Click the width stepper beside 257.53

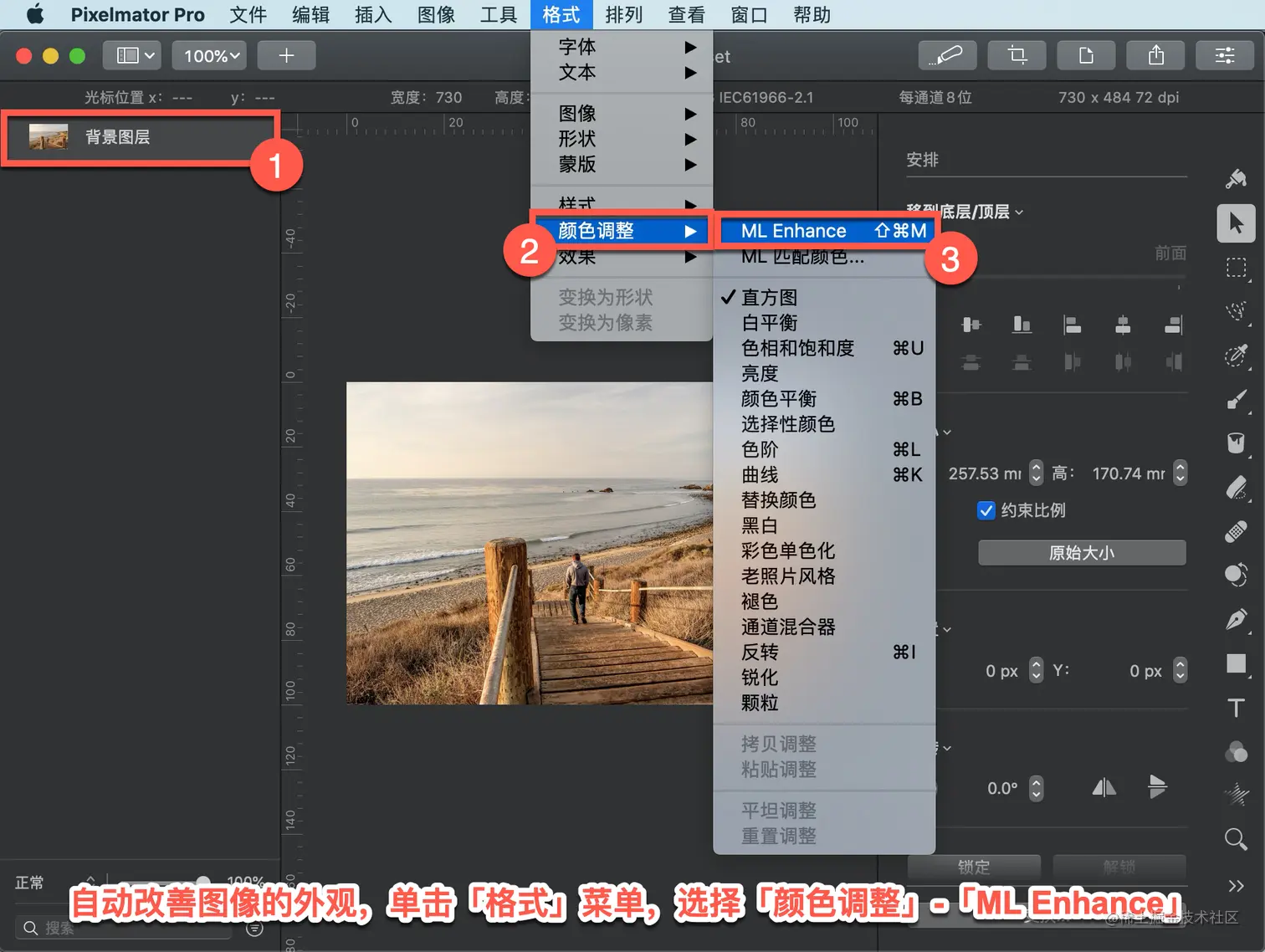tap(1036, 473)
